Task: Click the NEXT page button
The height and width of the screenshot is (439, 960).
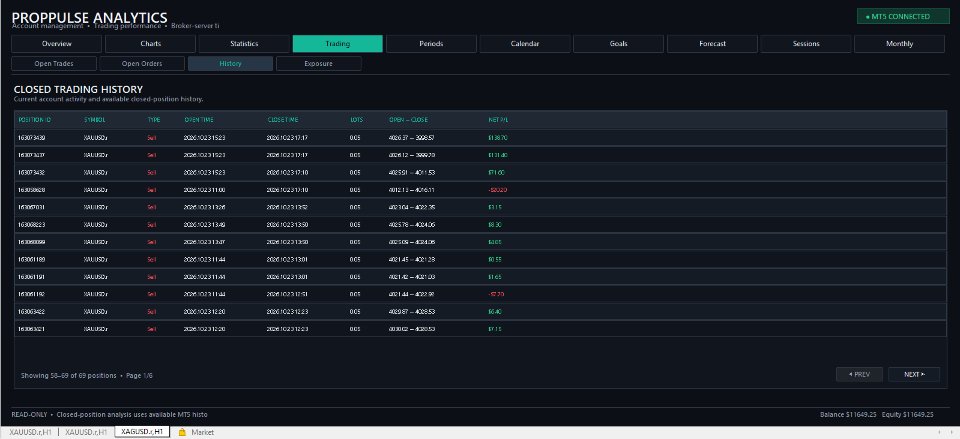Action: [914, 374]
